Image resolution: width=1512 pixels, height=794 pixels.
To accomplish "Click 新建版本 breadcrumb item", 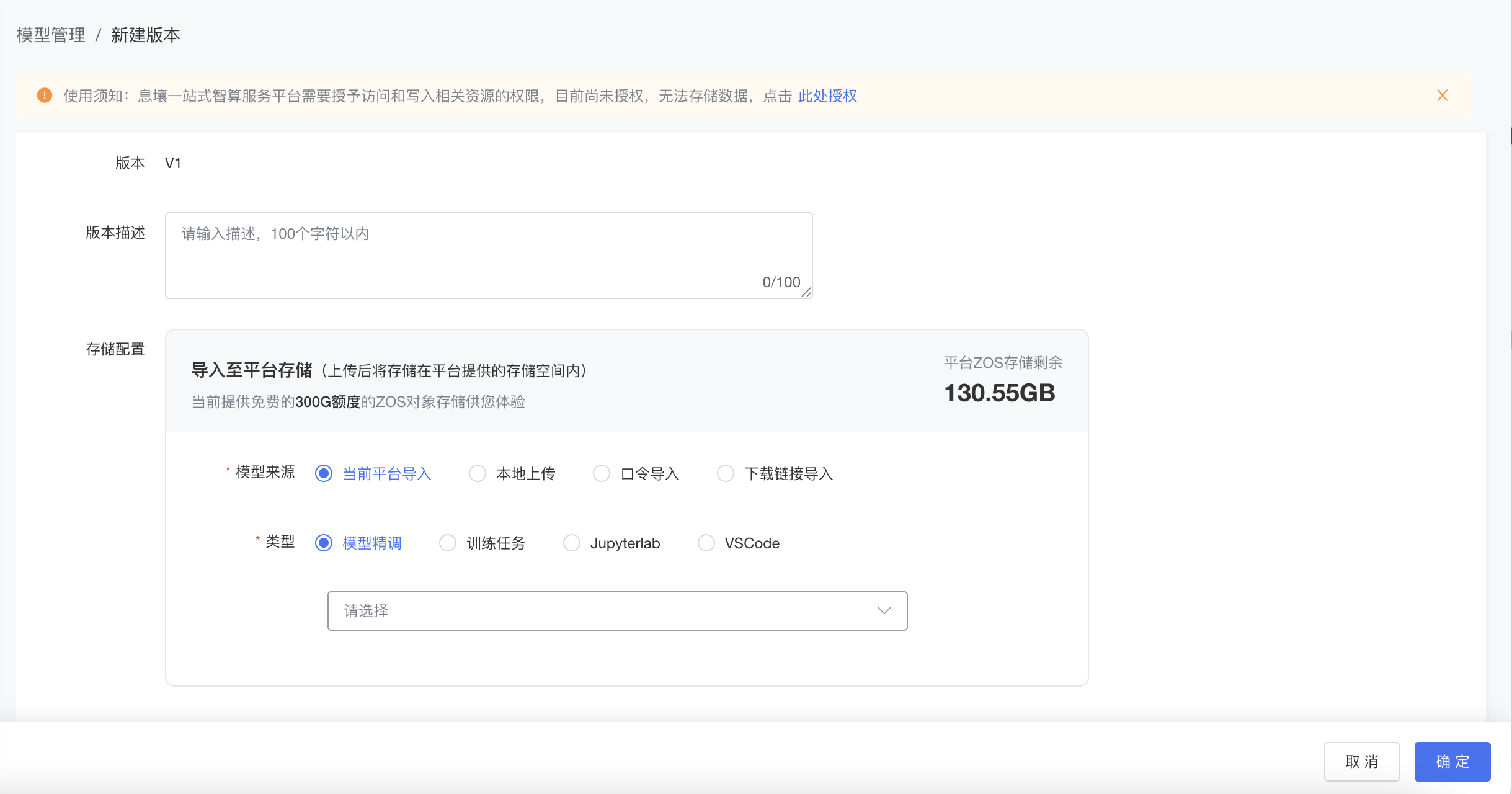I will tap(146, 35).
